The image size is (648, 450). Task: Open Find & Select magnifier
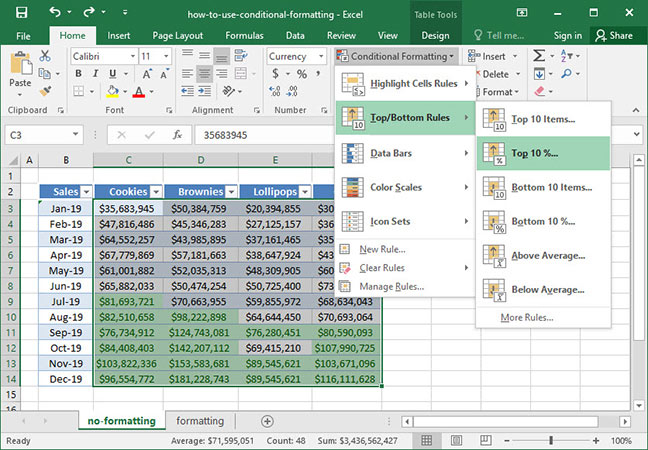point(566,74)
